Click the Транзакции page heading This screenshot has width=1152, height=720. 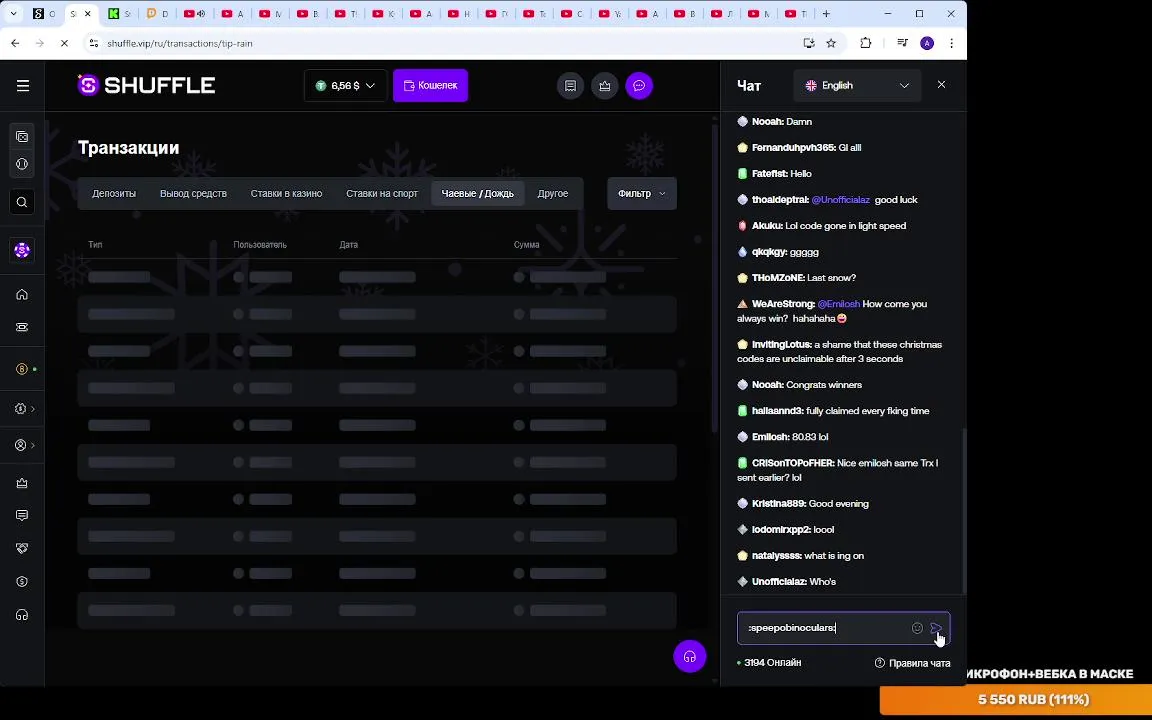pos(129,148)
